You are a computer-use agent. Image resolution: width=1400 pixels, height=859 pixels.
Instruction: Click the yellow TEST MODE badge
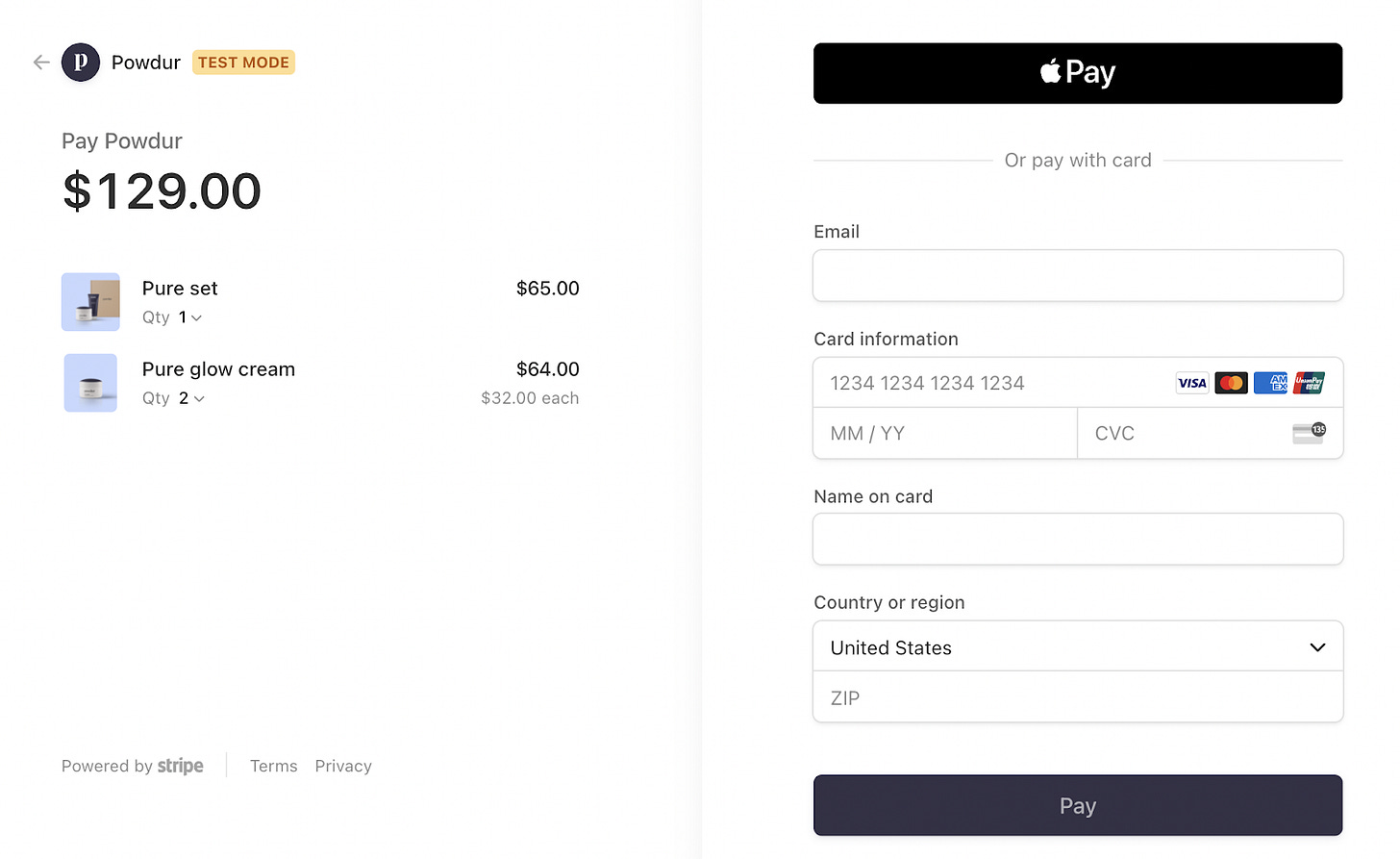click(x=243, y=62)
